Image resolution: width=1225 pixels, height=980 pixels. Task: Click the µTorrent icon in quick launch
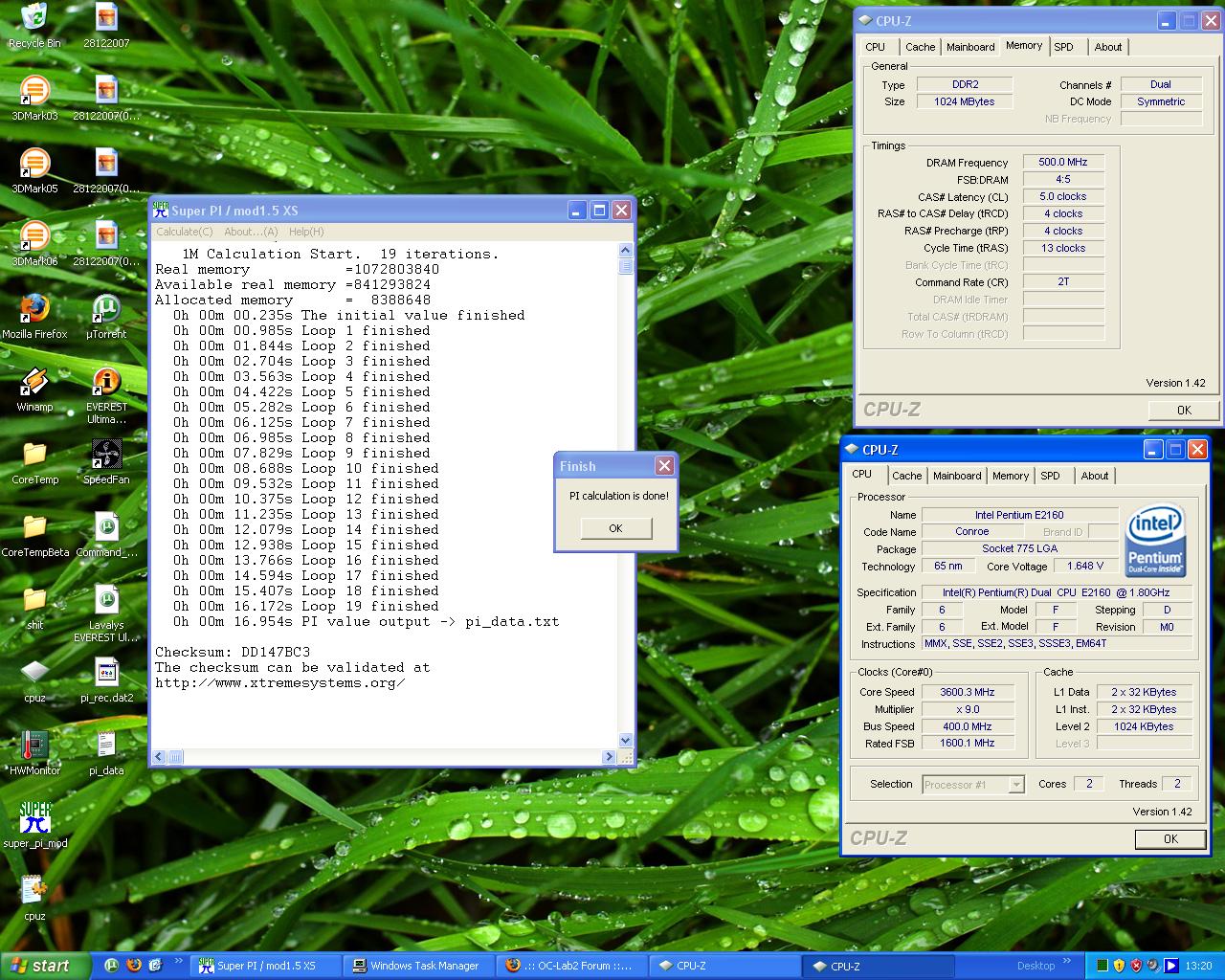[112, 966]
